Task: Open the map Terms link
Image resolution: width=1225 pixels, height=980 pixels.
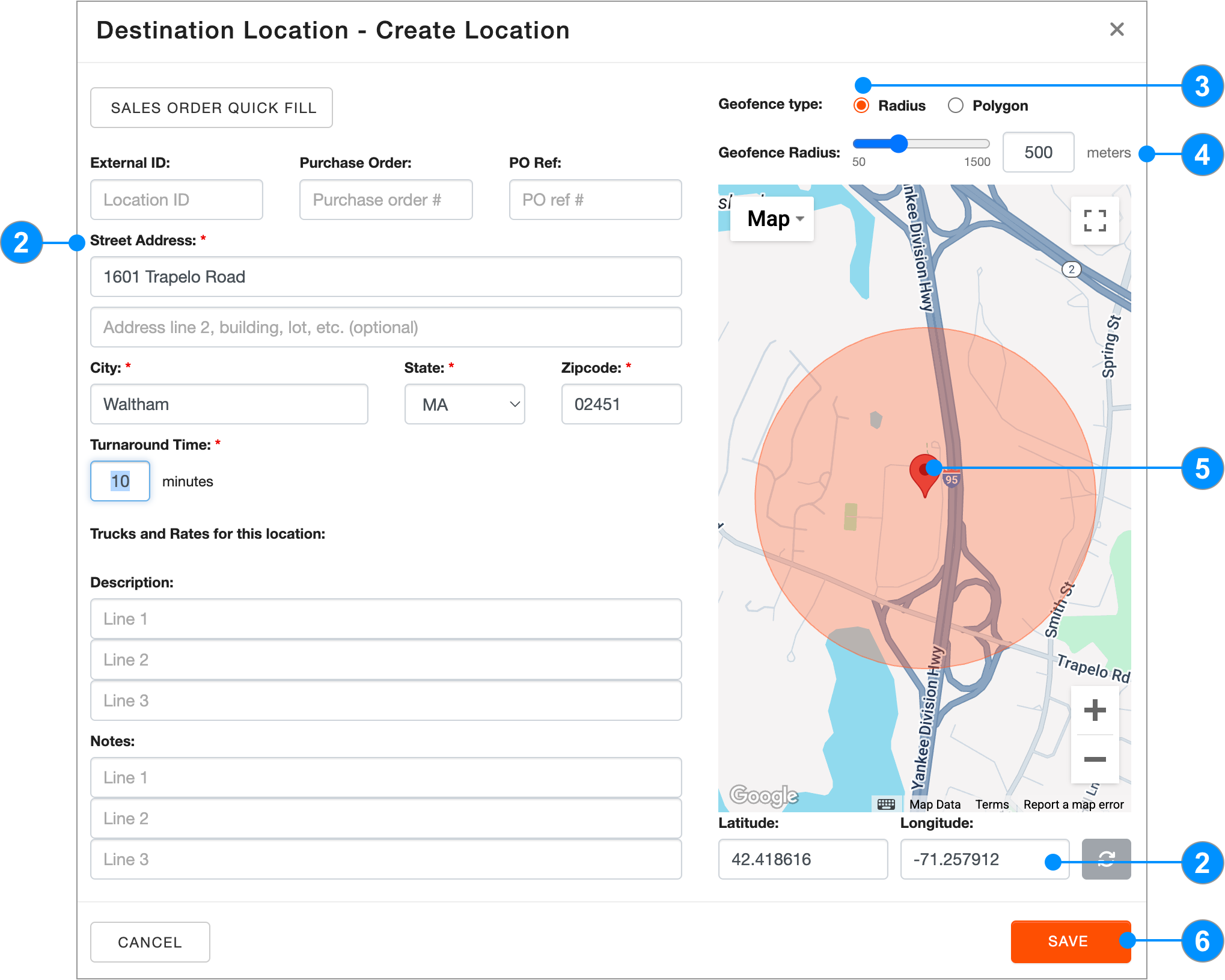Action: coord(992,804)
